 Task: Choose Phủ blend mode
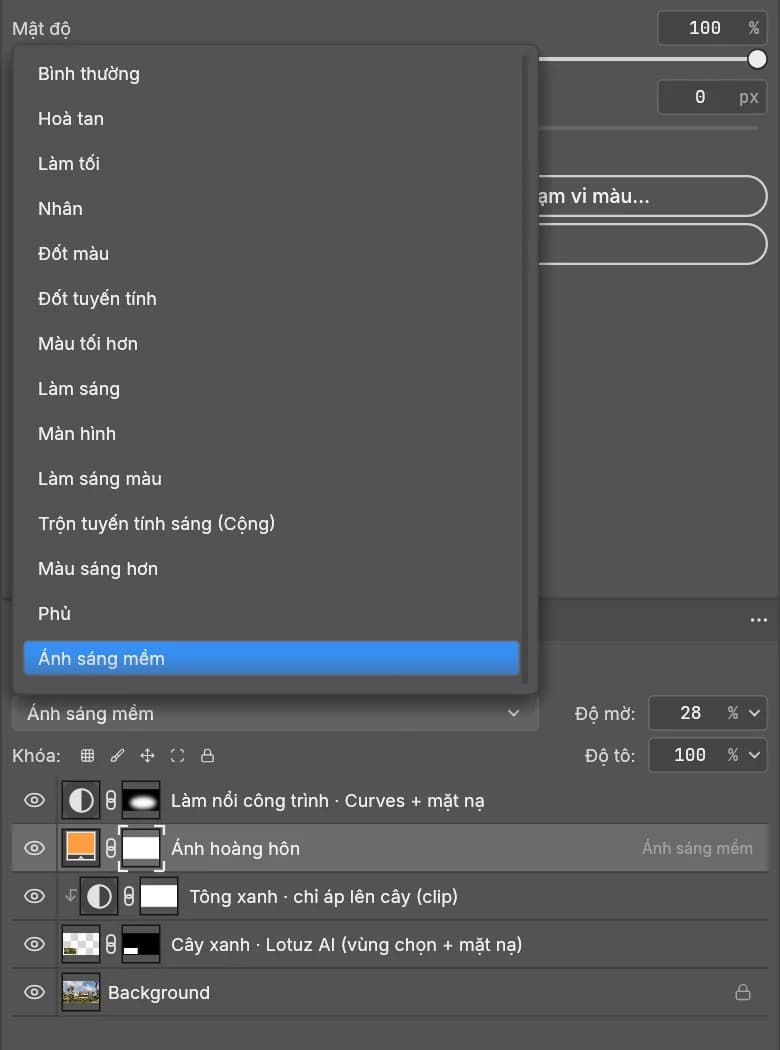[271, 613]
